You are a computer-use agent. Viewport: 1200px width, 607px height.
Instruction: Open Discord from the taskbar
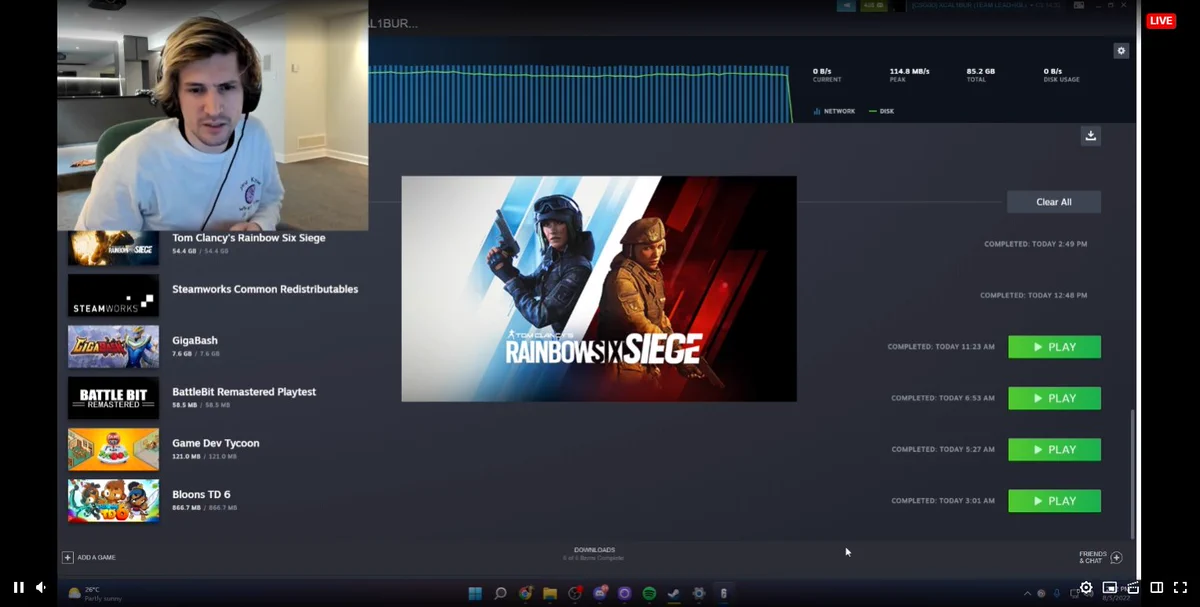600,593
